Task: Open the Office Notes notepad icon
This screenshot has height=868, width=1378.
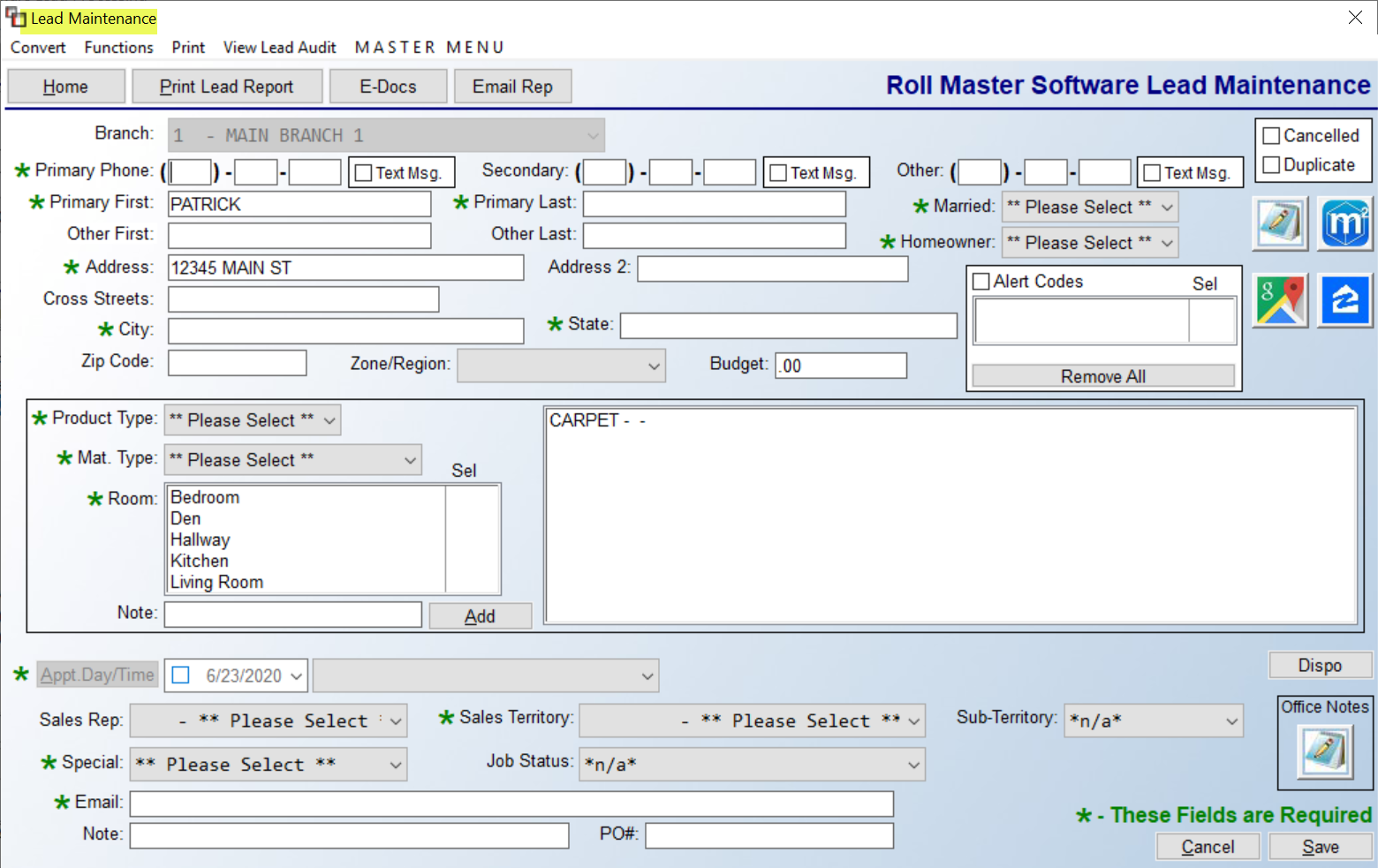Action: tap(1325, 751)
